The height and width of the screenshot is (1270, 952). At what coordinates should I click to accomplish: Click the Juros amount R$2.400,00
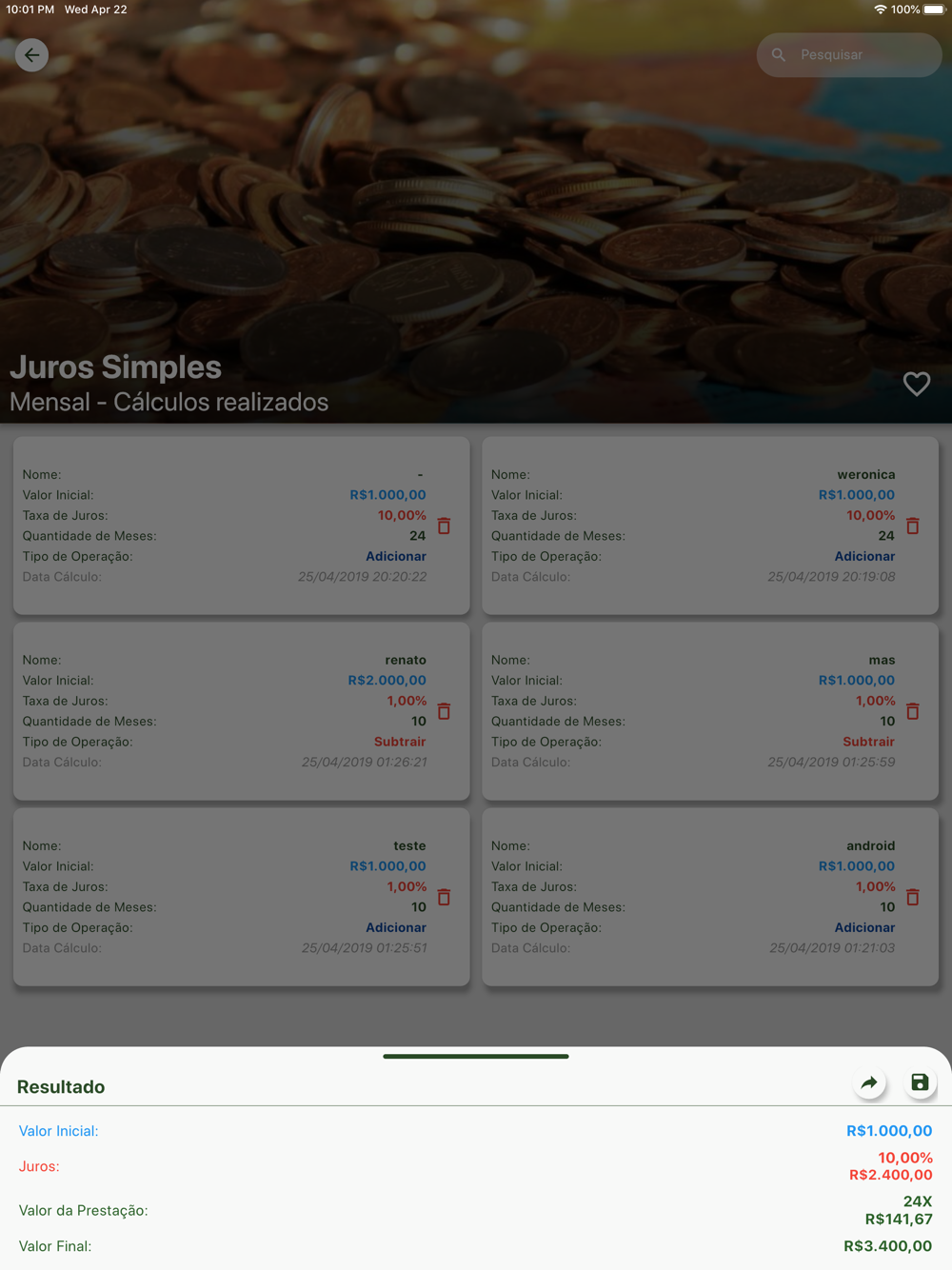891,1175
